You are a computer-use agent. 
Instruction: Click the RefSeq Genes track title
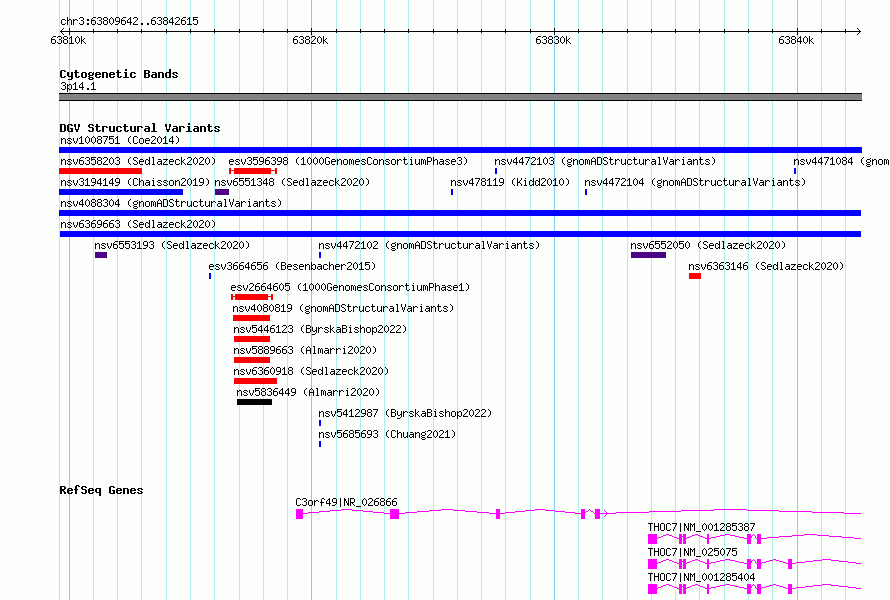[101, 490]
